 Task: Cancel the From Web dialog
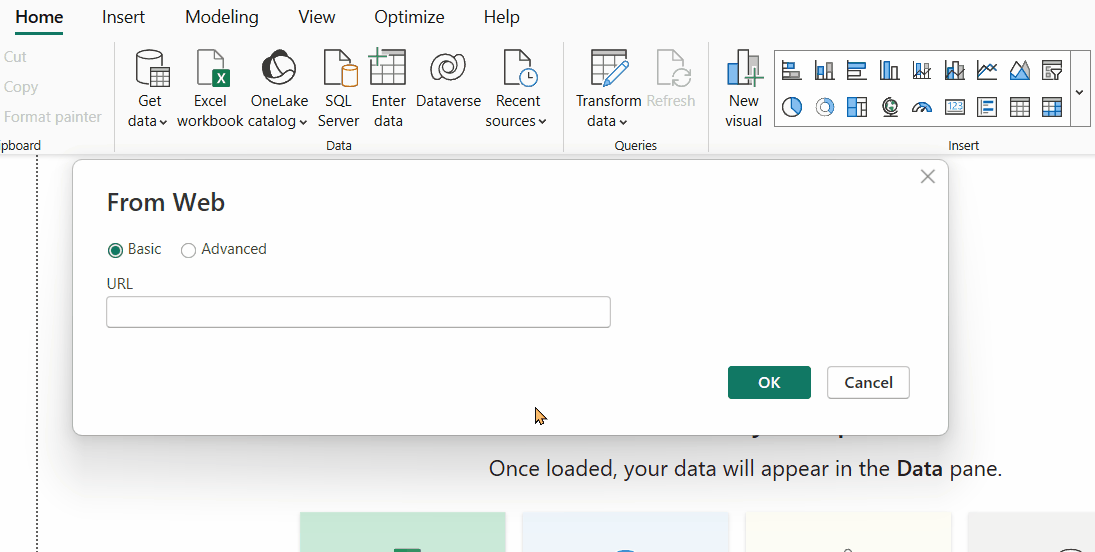[x=868, y=382]
